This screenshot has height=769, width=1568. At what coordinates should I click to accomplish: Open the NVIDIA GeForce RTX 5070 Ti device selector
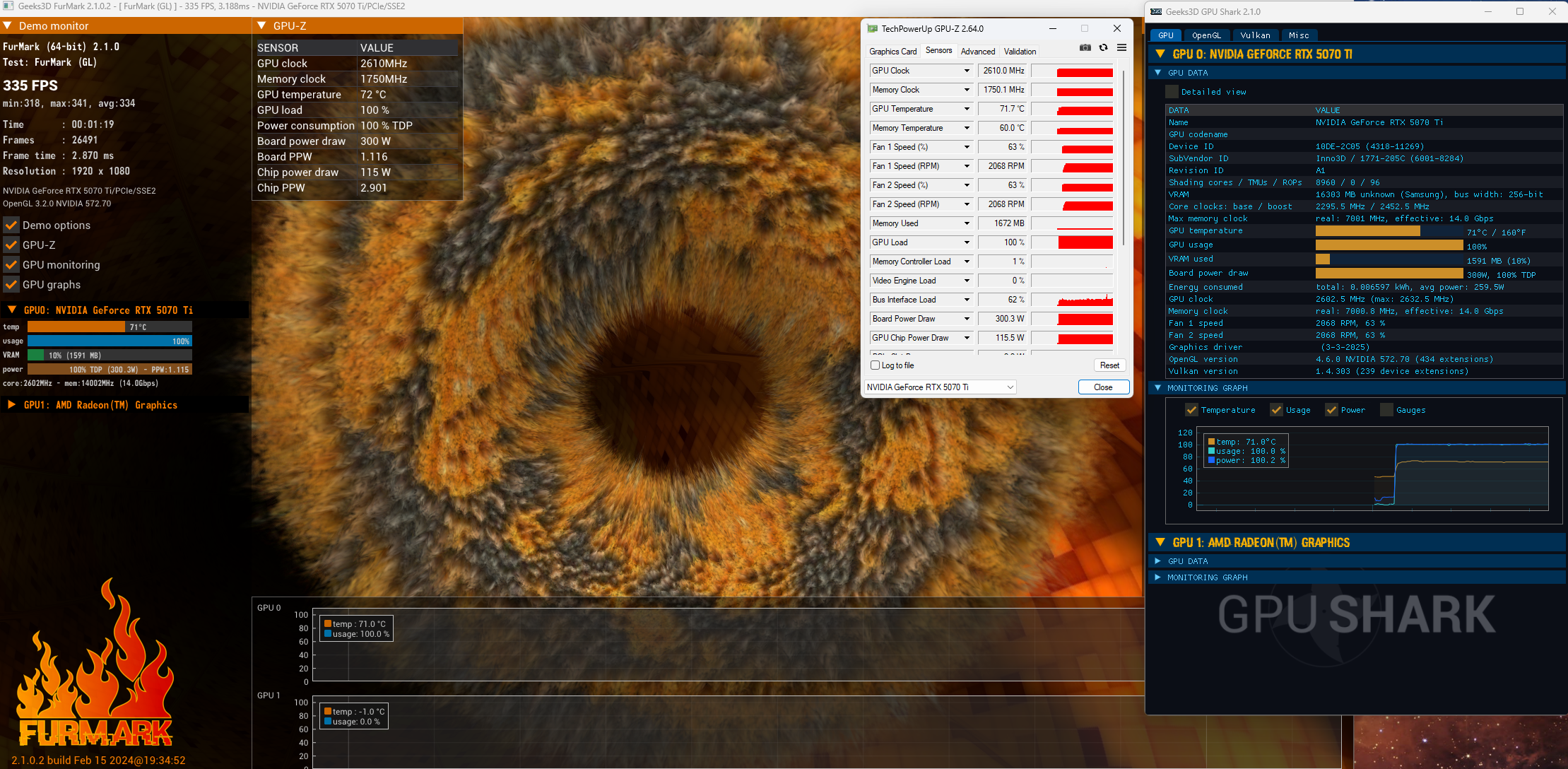coord(940,387)
